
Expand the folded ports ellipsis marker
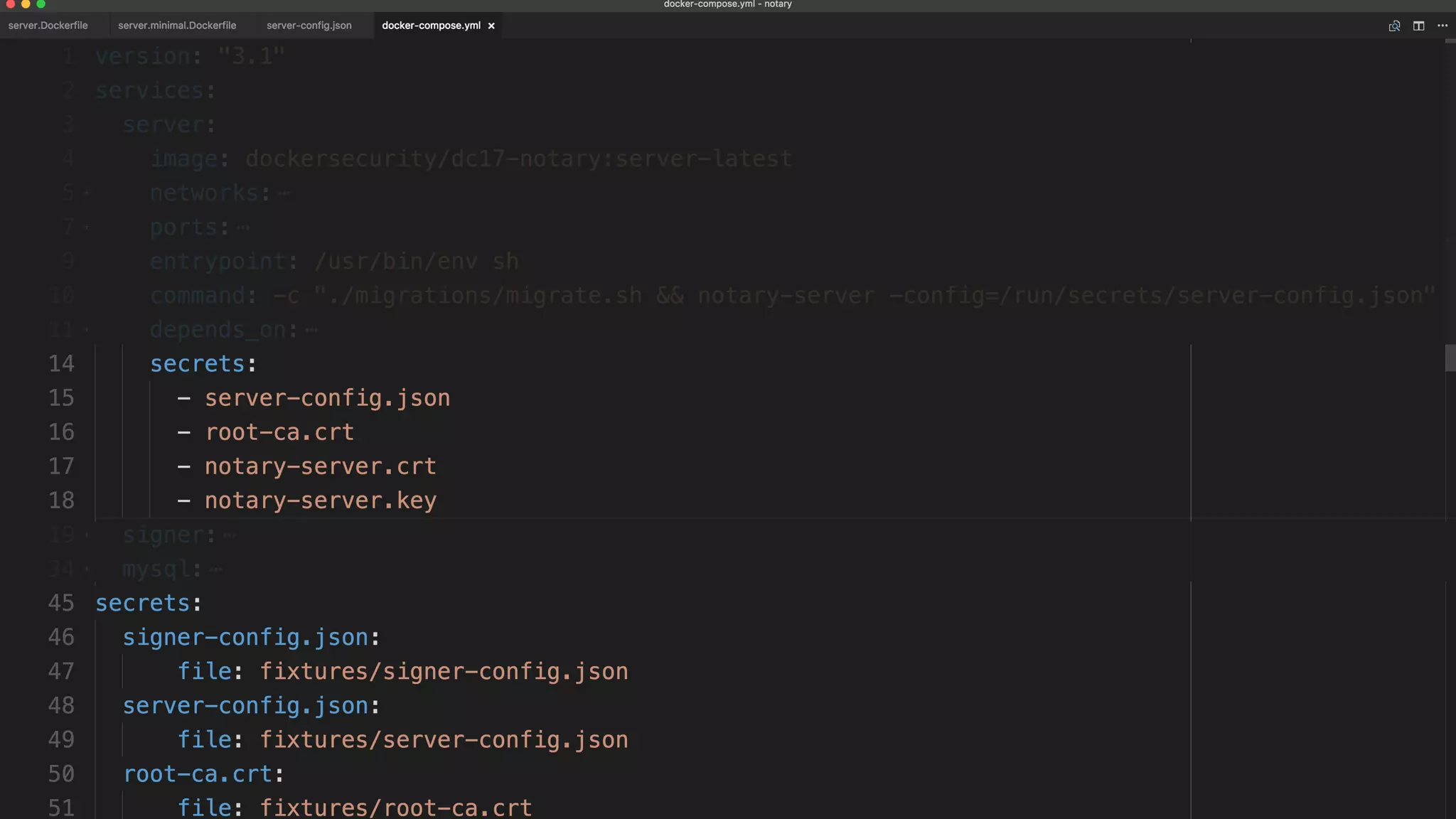point(243,228)
